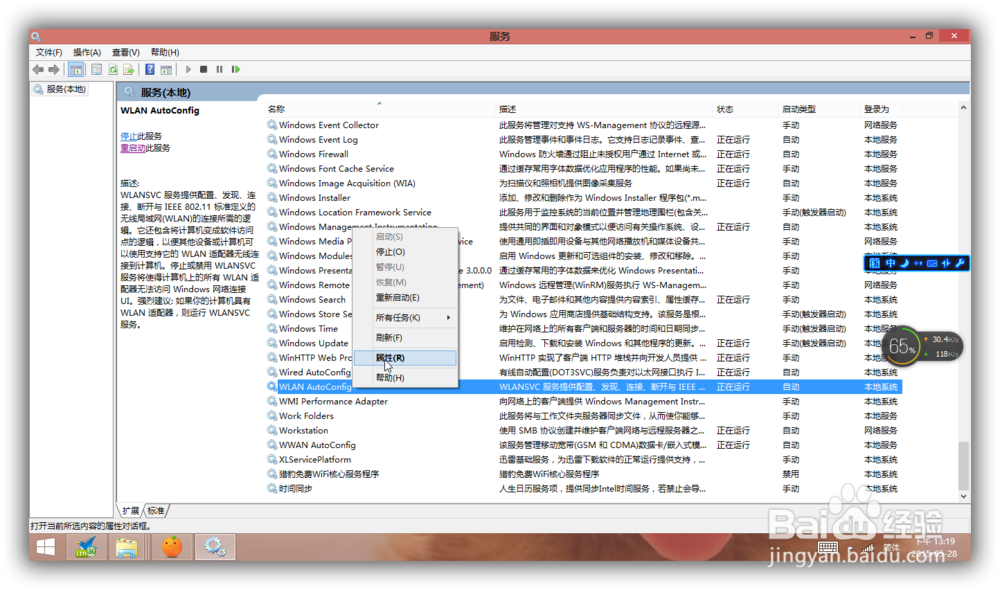
Task: Click the green Refresh toolbar icon
Action: coord(113,70)
